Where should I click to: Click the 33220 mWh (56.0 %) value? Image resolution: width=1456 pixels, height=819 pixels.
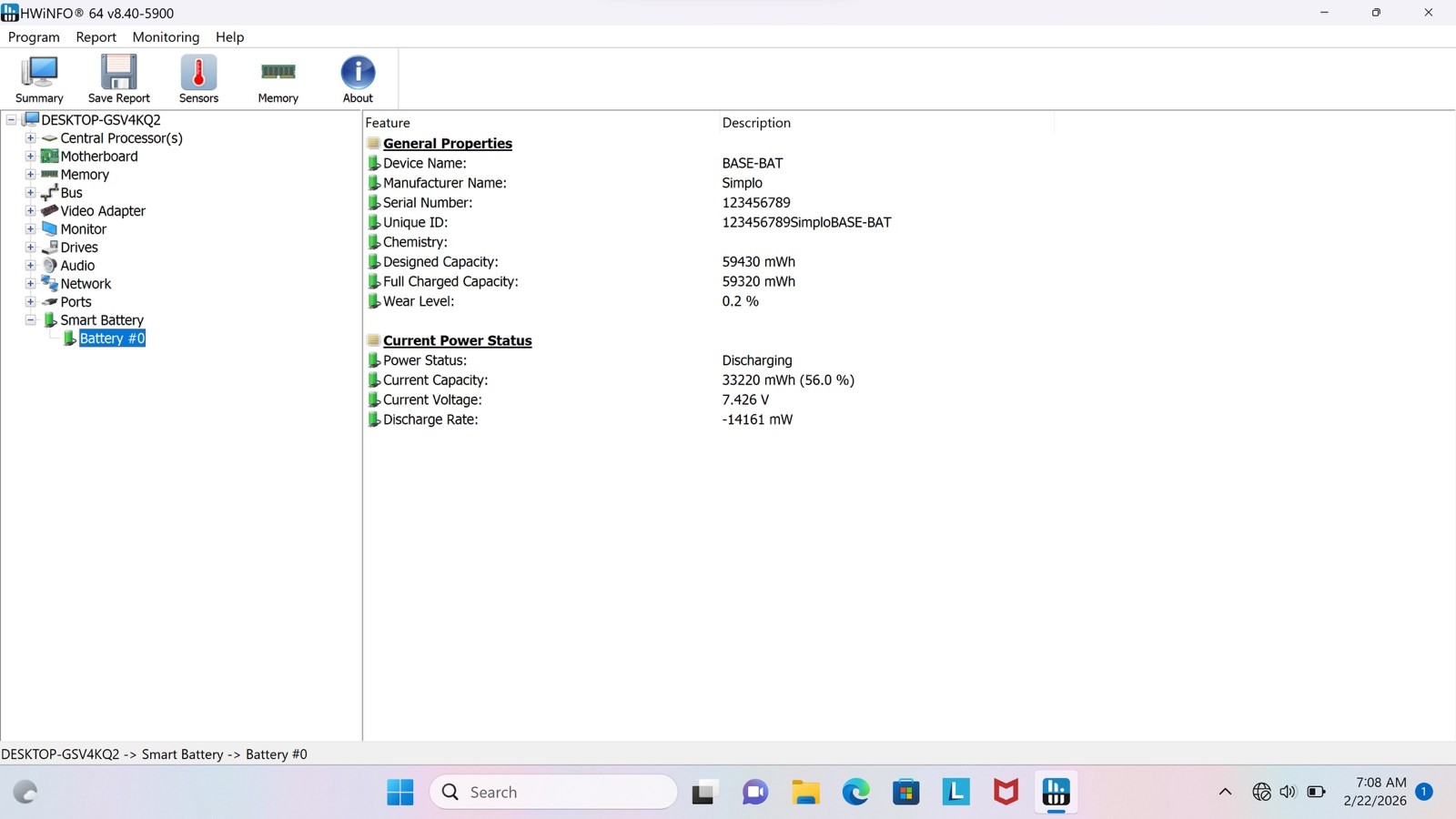tap(788, 380)
